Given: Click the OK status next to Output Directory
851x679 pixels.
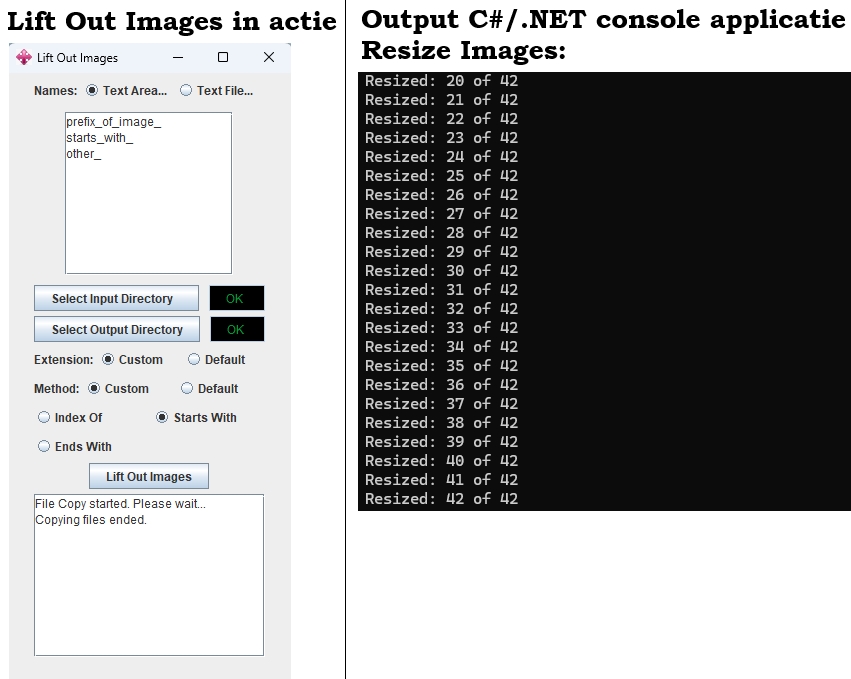Looking at the screenshot, I should coord(237,329).
